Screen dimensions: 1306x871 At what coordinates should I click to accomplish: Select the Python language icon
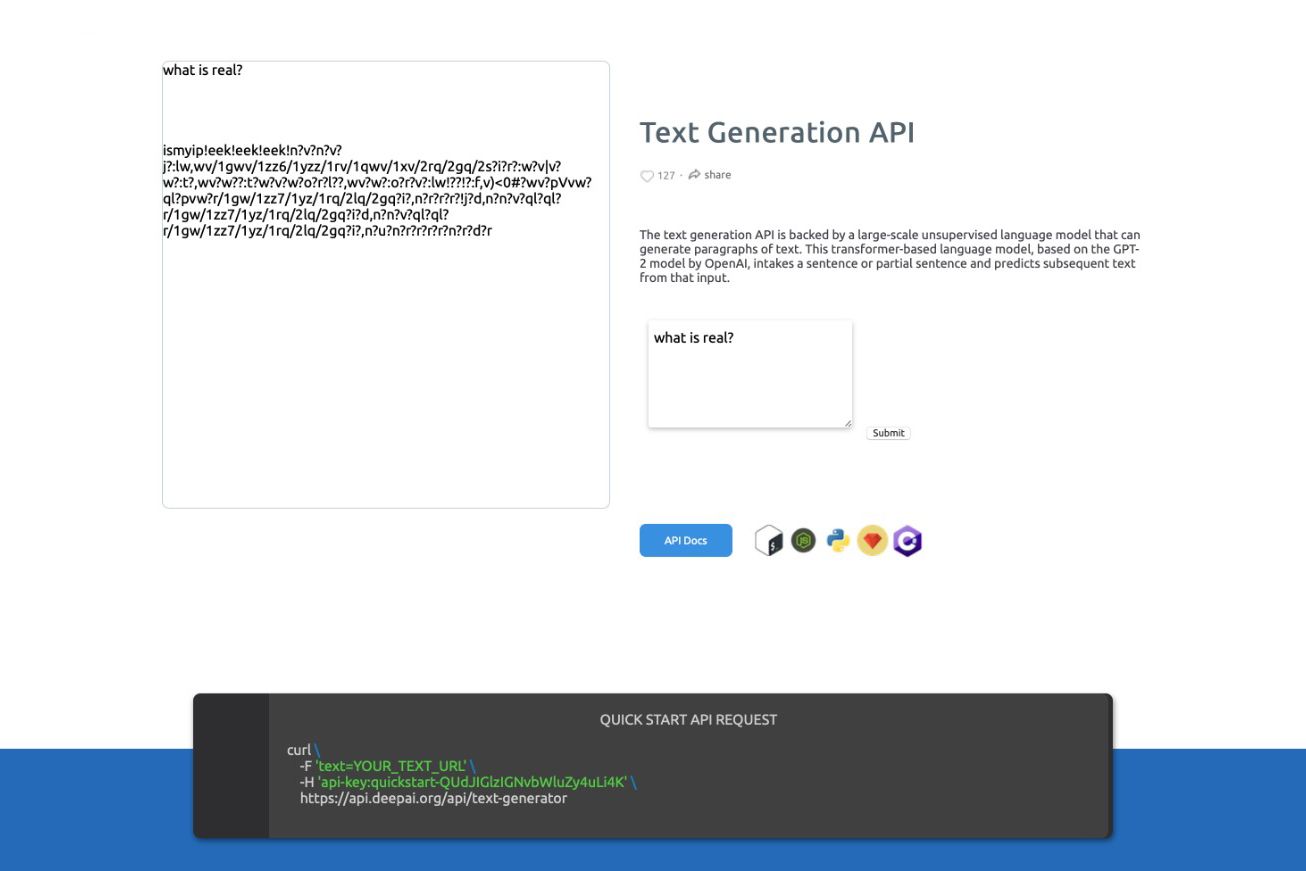coord(838,541)
